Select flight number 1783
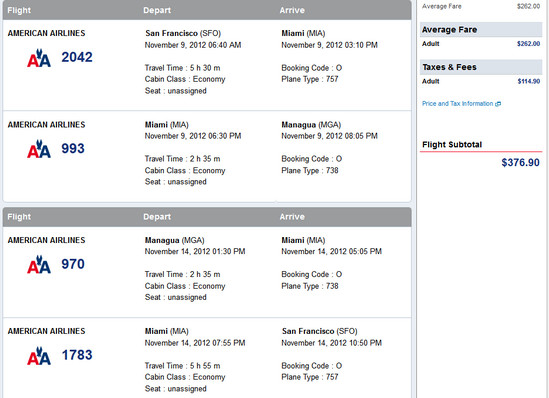 [77, 355]
